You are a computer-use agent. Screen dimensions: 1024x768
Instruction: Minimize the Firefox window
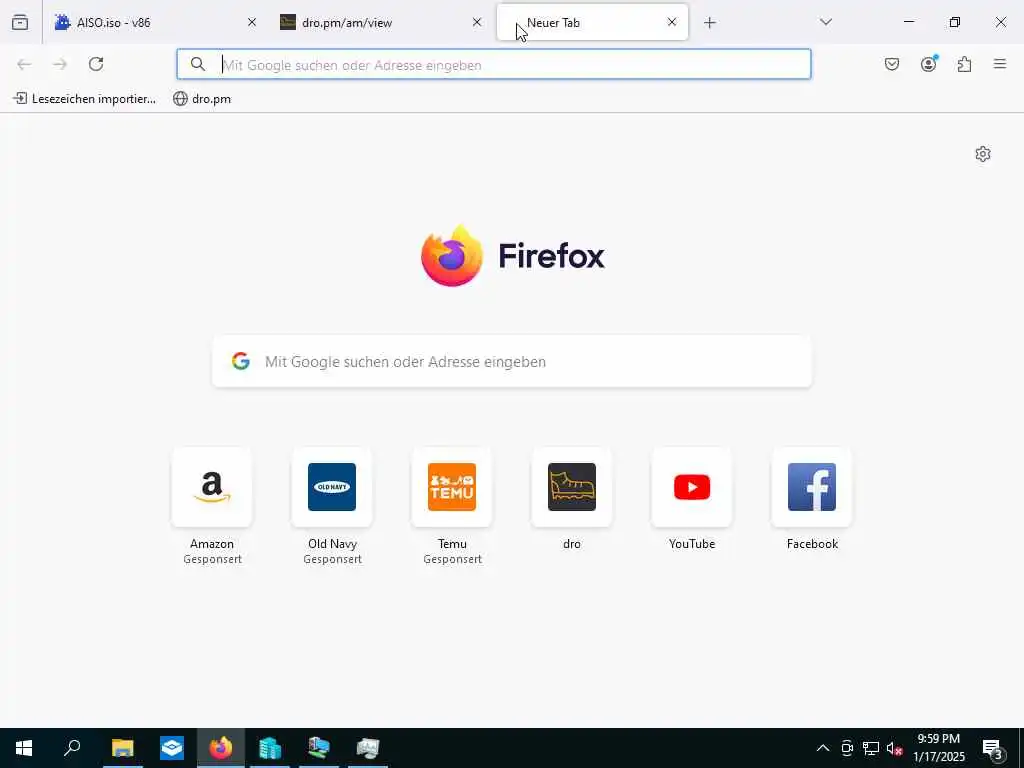click(908, 22)
